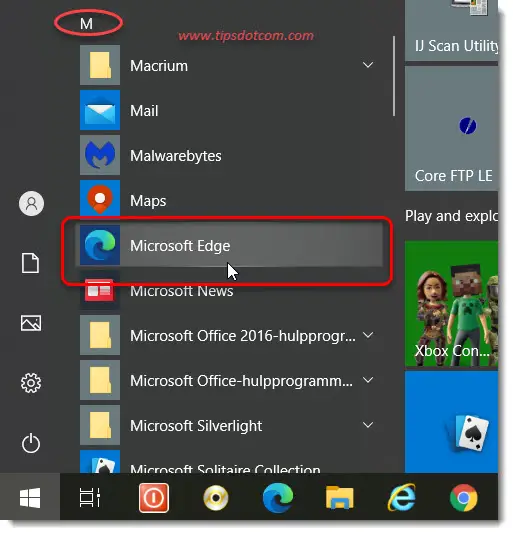The image size is (513, 535).
Task: Launch Internet Explorer from the taskbar
Action: point(402,498)
